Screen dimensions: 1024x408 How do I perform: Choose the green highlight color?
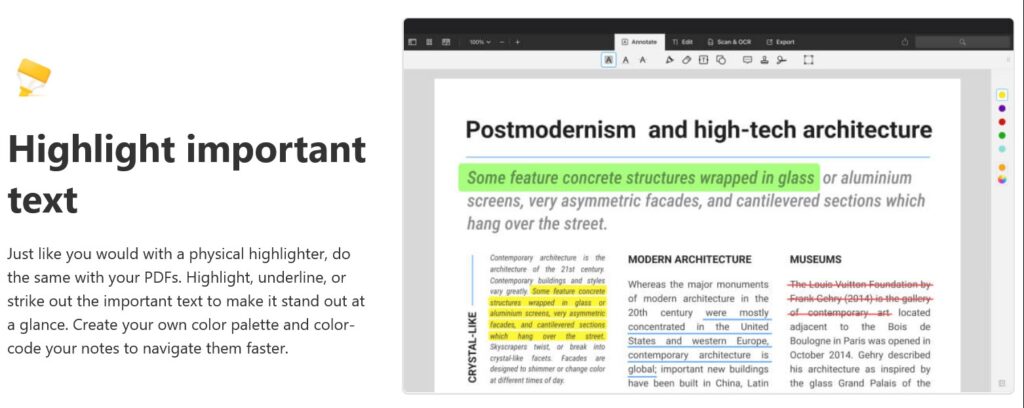1002,135
